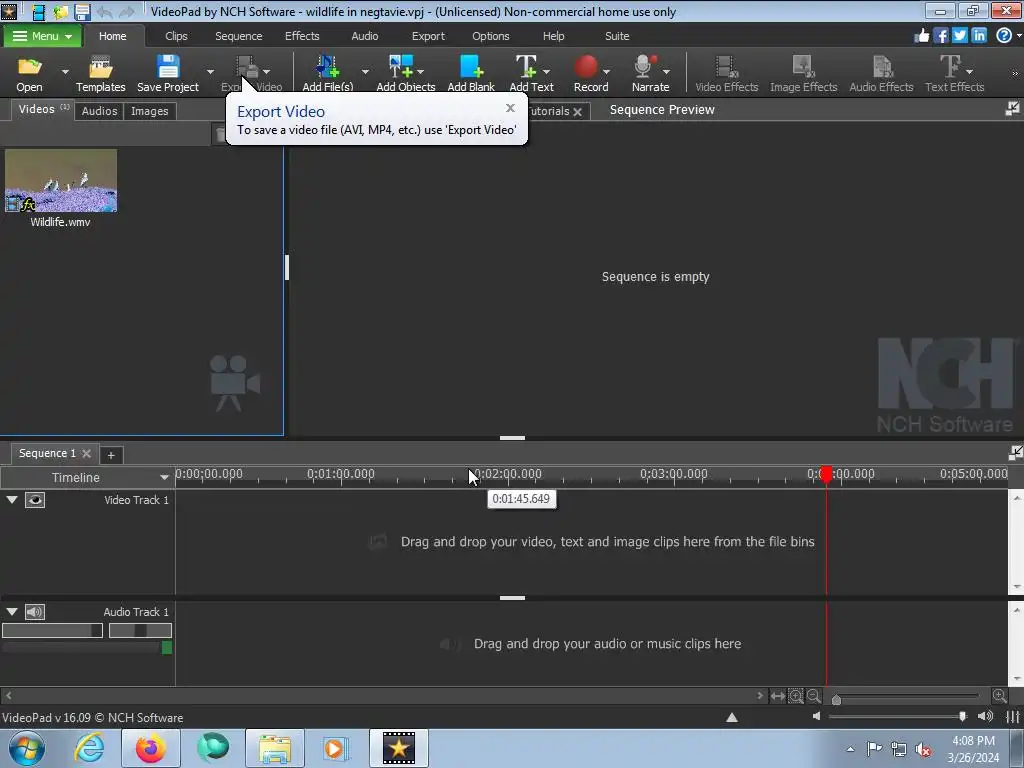This screenshot has height=768, width=1024.
Task: Toggle Video Track 1 visibility eye
Action: (x=35, y=500)
